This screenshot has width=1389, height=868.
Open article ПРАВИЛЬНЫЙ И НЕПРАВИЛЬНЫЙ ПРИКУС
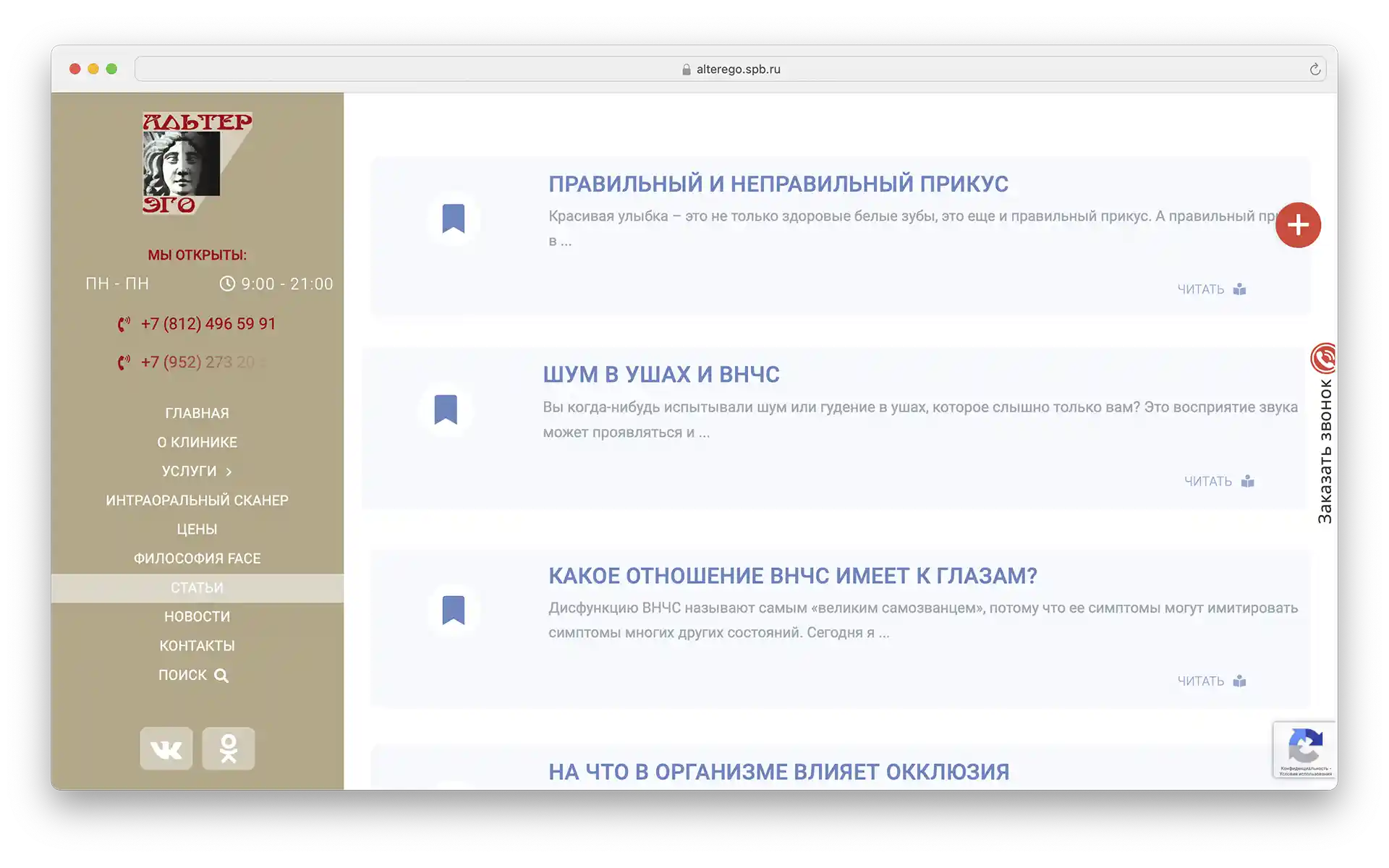tap(778, 184)
